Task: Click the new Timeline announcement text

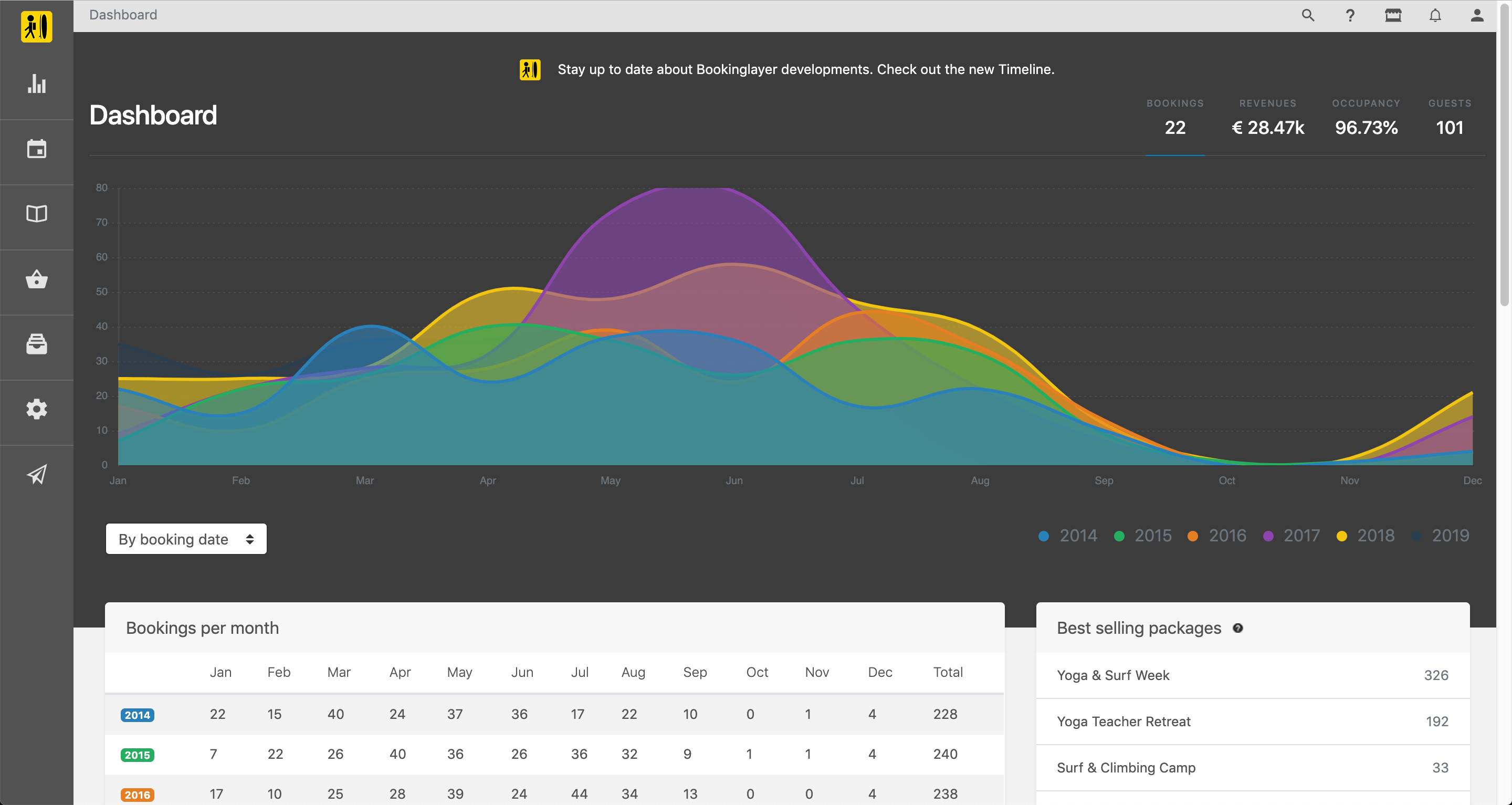Action: pos(805,69)
